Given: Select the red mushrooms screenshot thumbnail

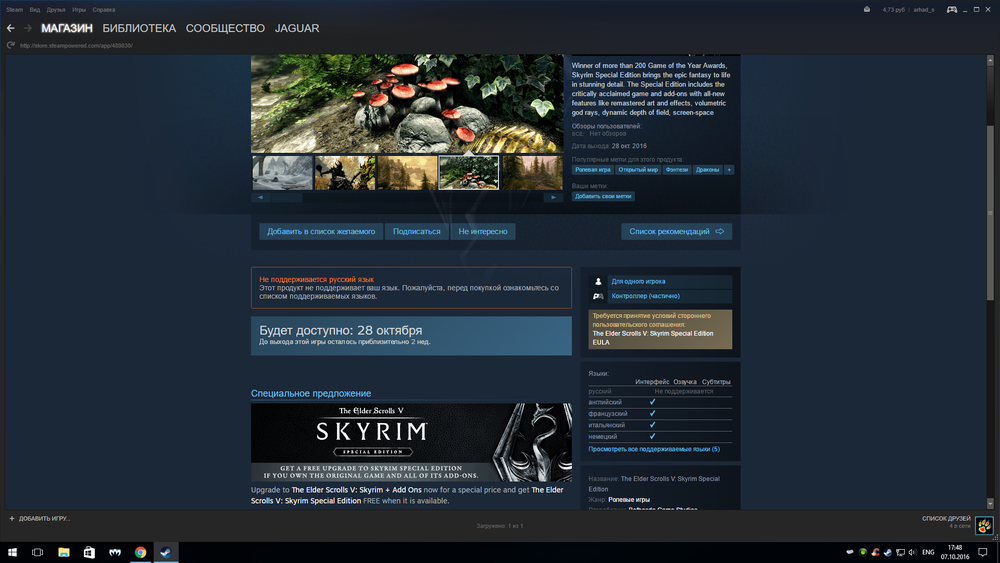Looking at the screenshot, I should pyautogui.click(x=469, y=173).
